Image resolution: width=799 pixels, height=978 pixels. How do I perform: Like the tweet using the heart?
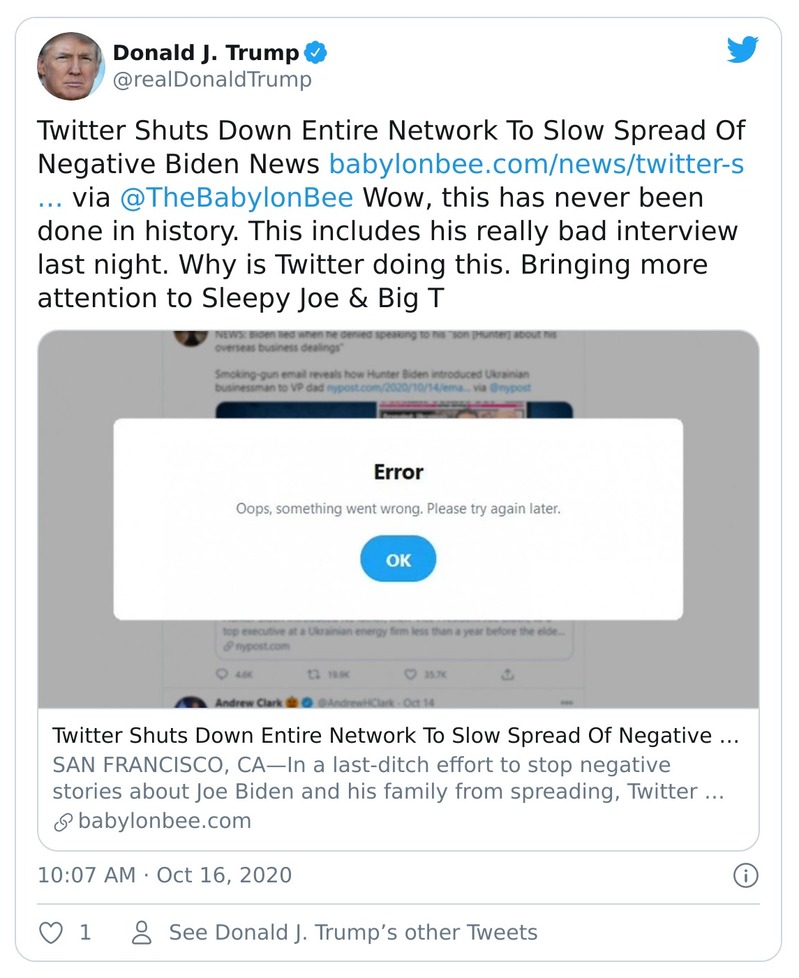[49, 933]
